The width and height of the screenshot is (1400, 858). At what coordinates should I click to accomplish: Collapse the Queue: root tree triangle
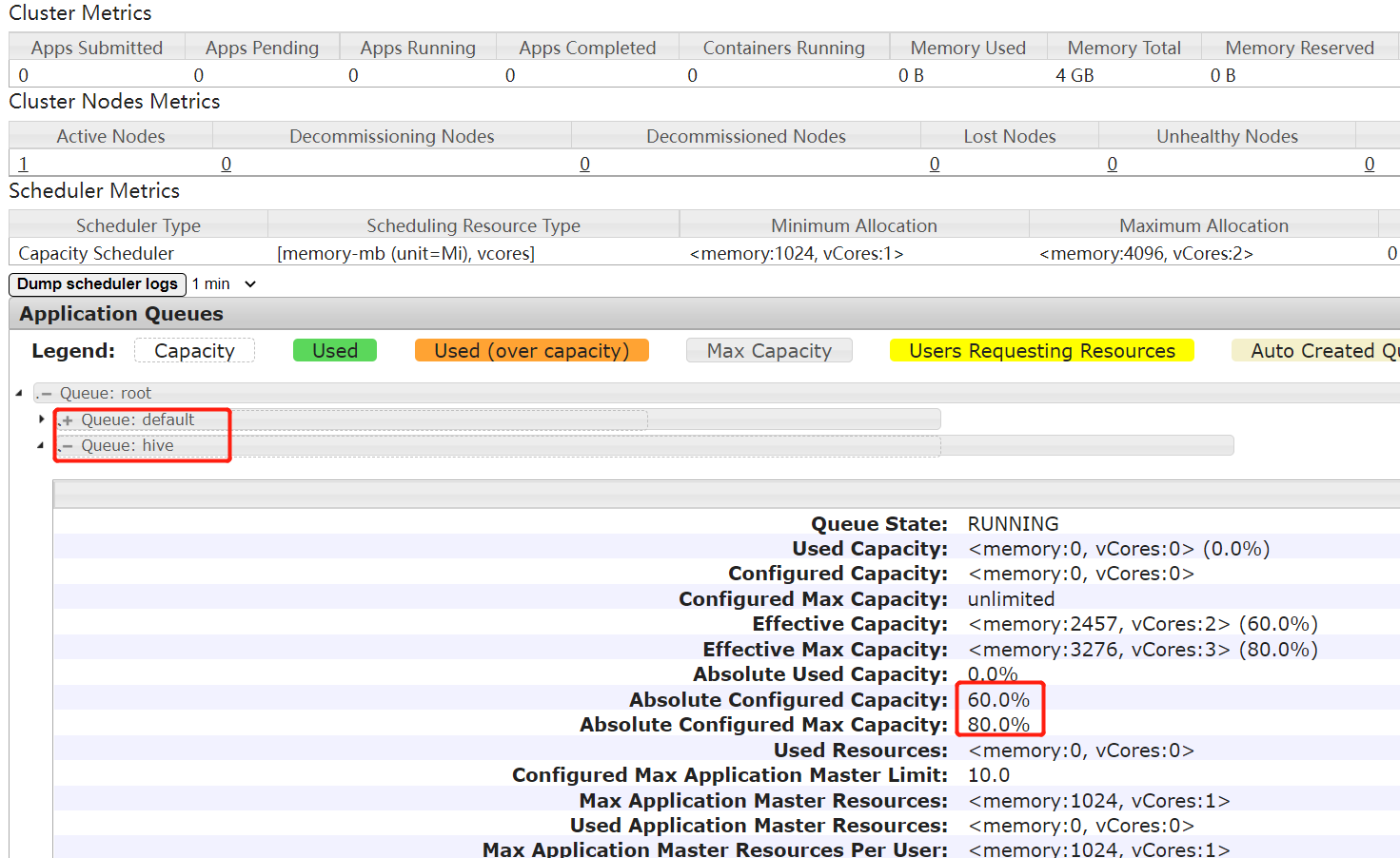[18, 393]
